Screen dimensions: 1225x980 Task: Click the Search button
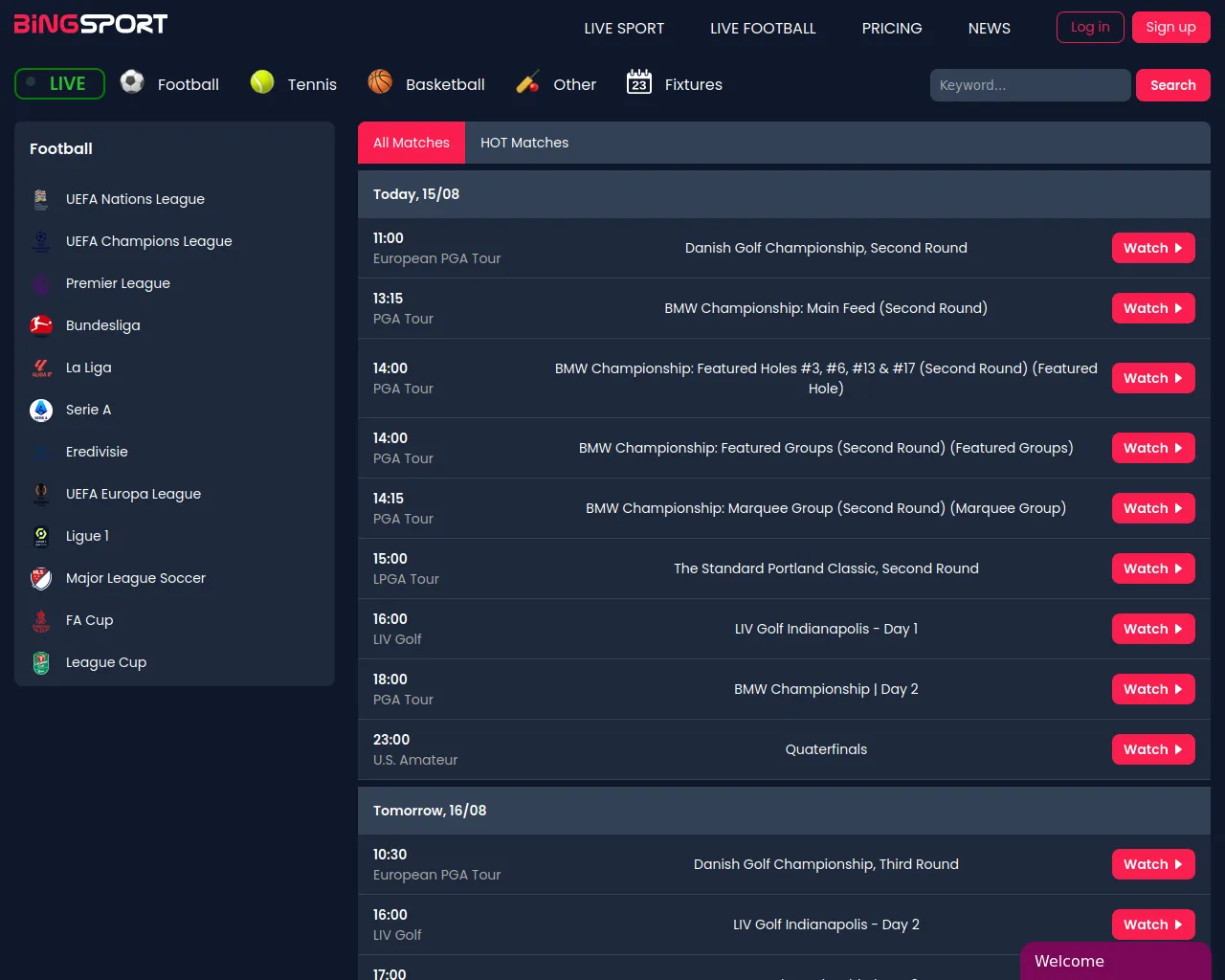1173,85
